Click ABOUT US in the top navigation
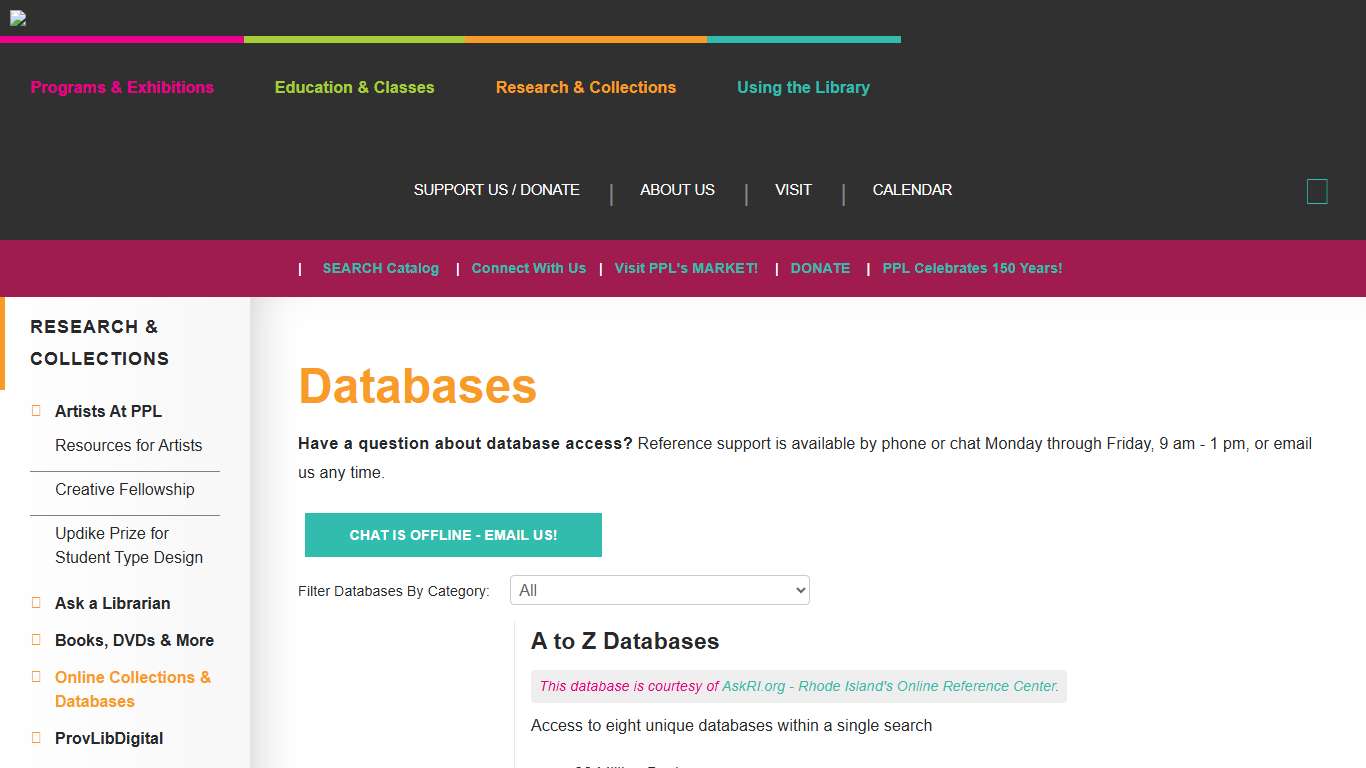 [x=677, y=190]
